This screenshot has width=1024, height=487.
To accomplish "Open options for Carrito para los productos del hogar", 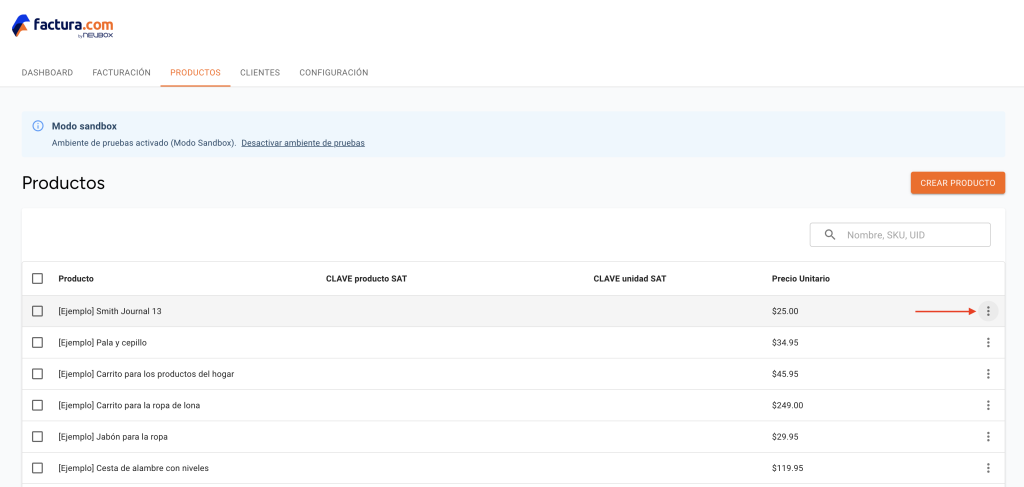I will pyautogui.click(x=988, y=374).
